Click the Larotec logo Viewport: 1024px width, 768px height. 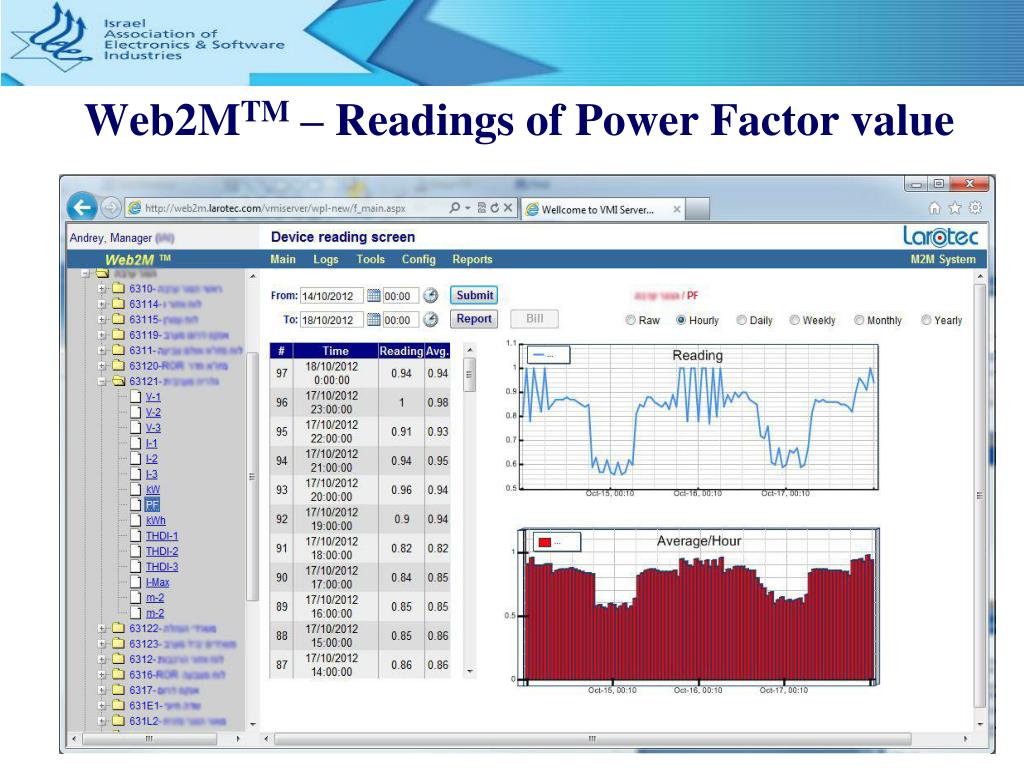(940, 236)
